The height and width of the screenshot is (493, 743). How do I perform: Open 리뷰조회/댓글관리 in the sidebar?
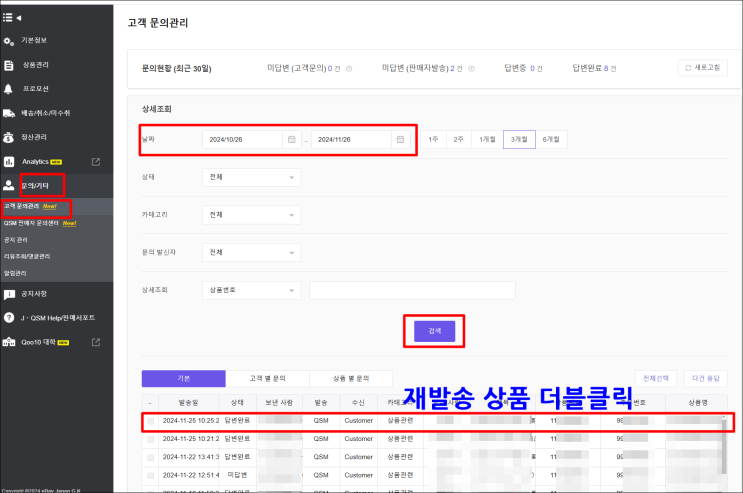click(x=27, y=256)
